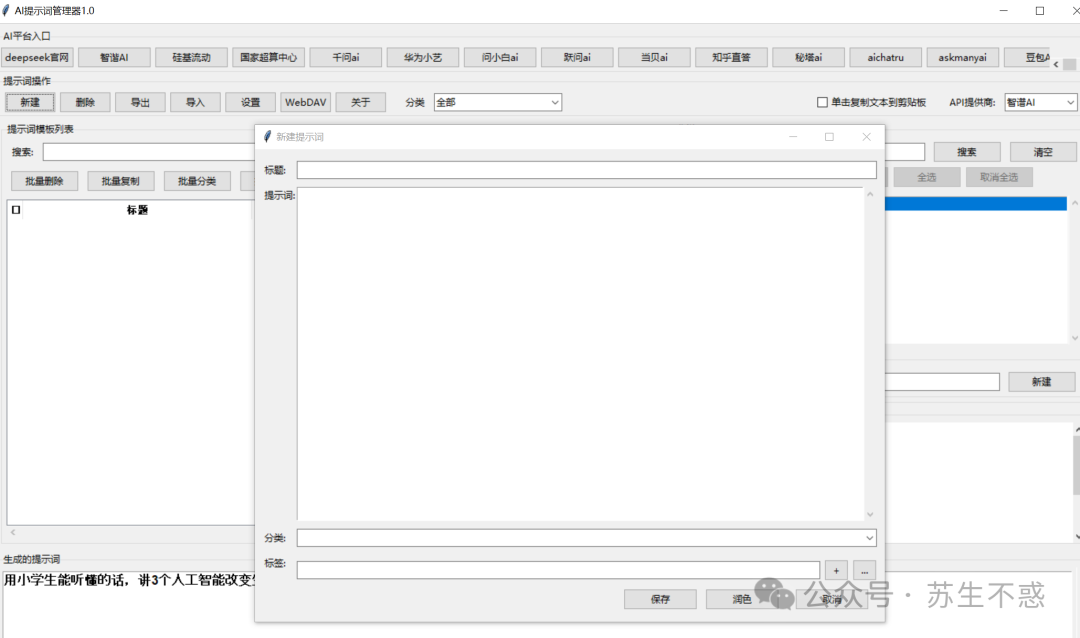
Task: Click the ellipsis button next to tags
Action: (x=864, y=570)
